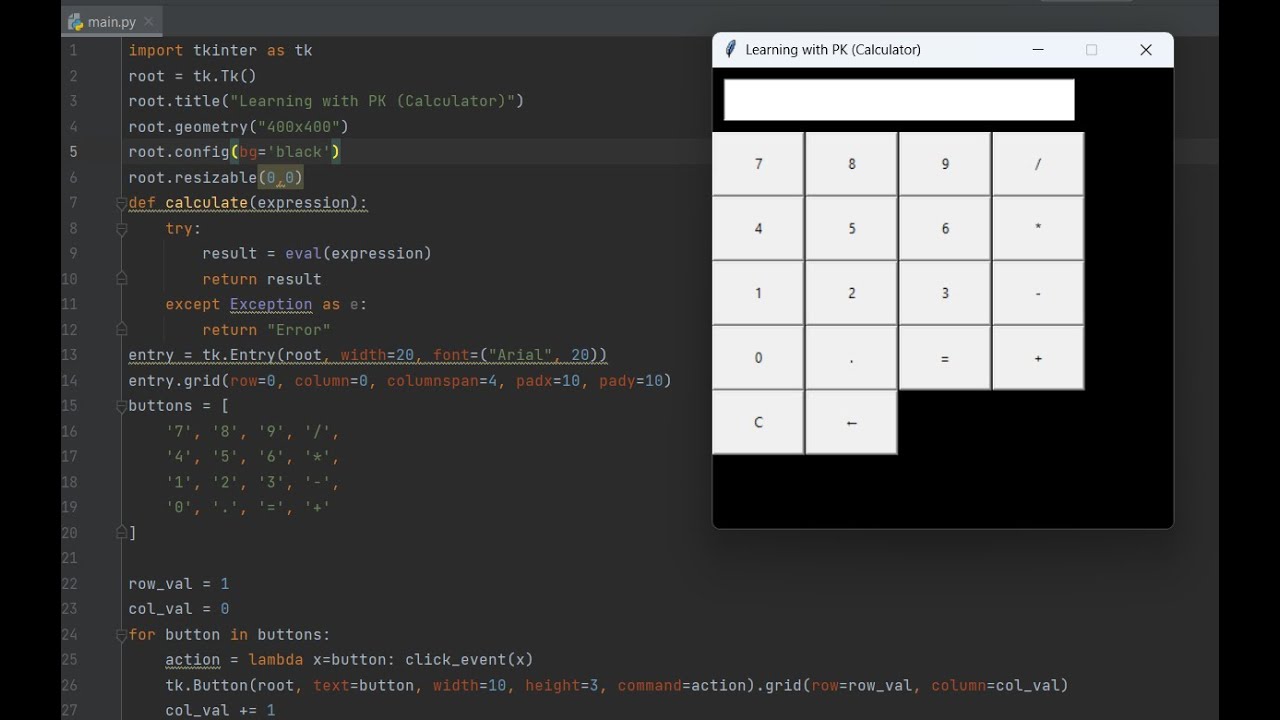Click the Calculator window title text
The height and width of the screenshot is (720, 1280).
(x=833, y=50)
